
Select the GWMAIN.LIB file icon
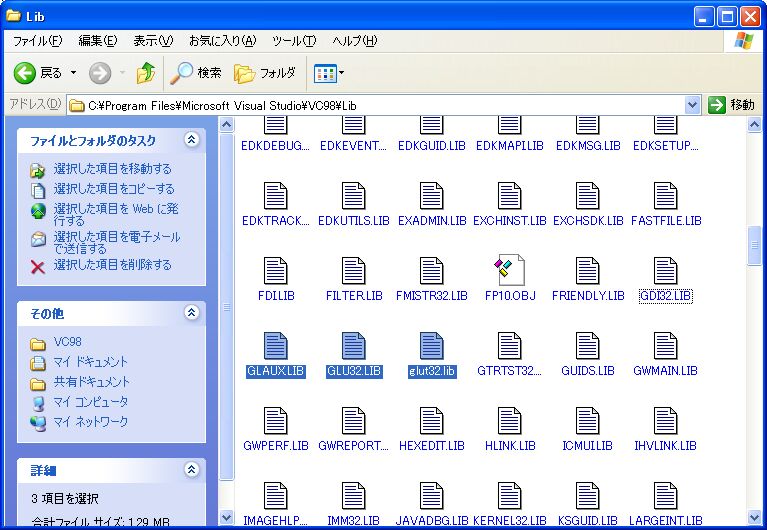(x=665, y=346)
